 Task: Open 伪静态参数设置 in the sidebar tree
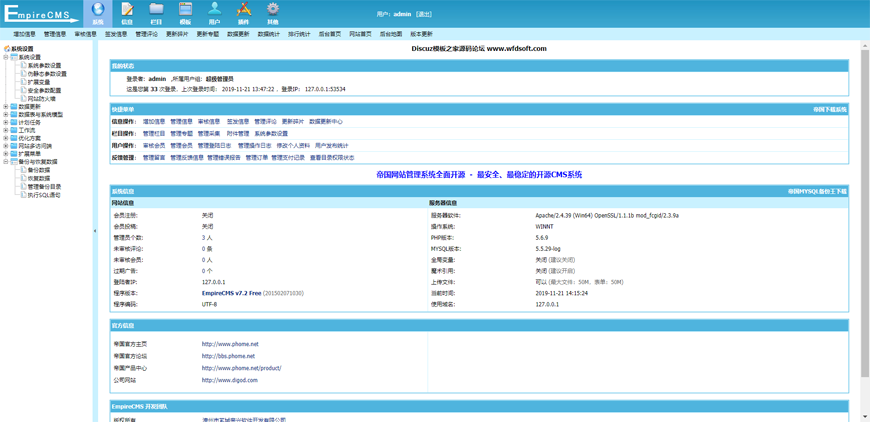47,73
